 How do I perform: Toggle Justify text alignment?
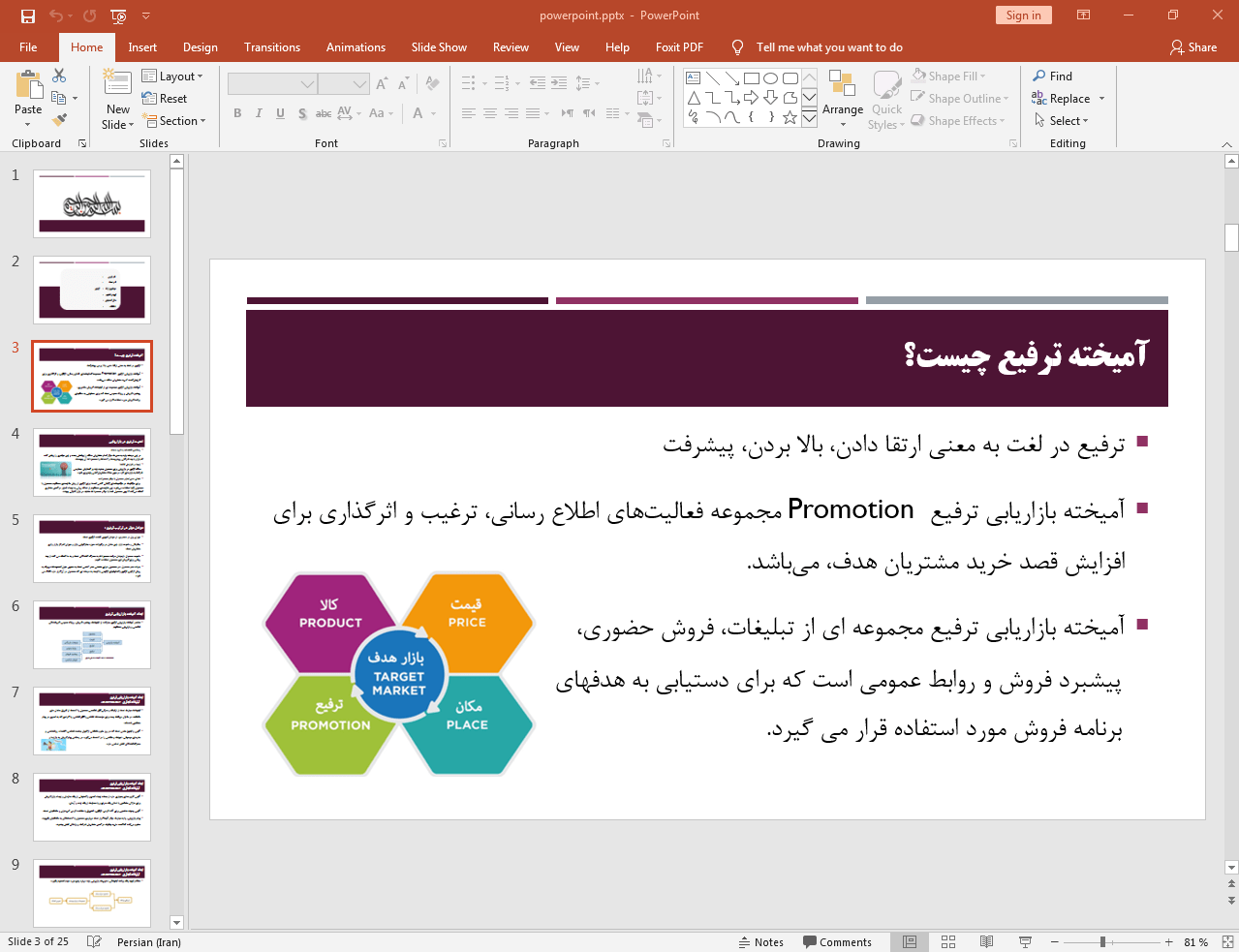532,113
